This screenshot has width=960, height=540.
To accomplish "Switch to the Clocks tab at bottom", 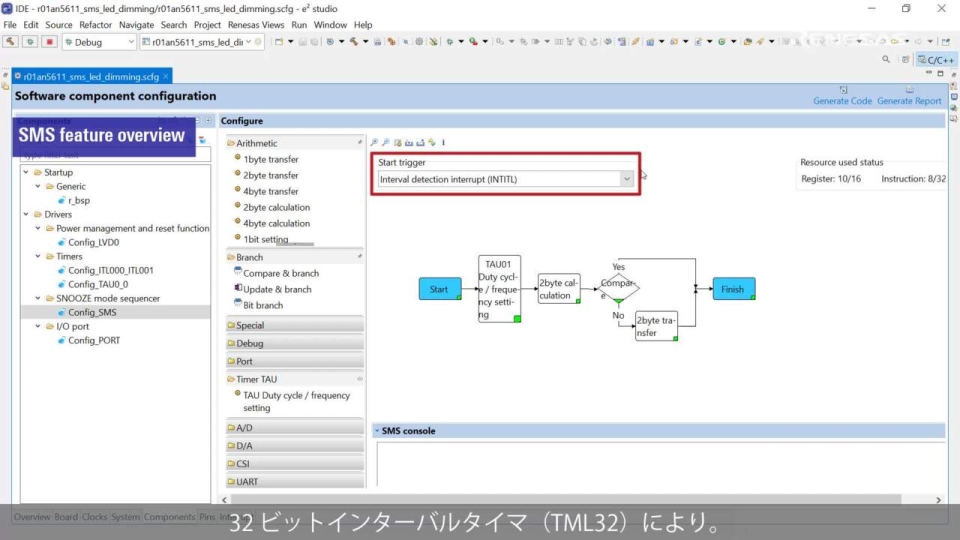I will coord(95,517).
